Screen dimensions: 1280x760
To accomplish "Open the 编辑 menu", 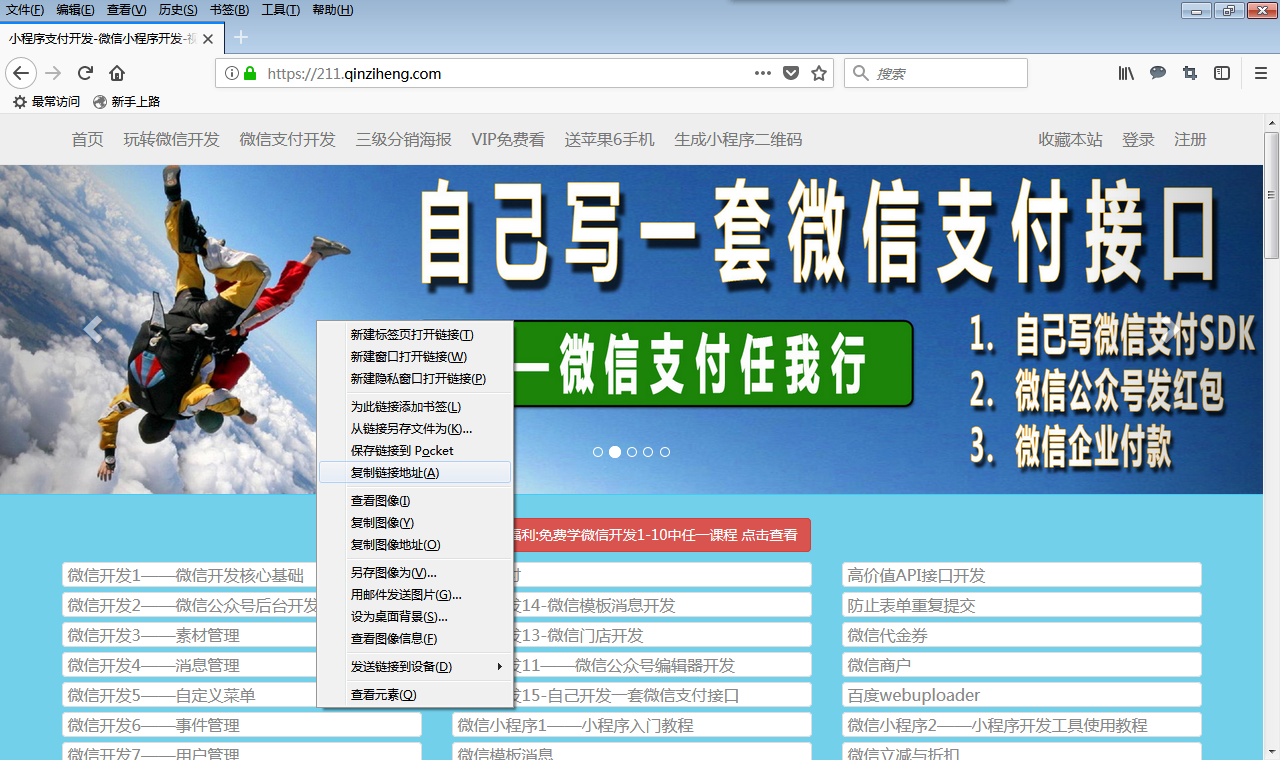I will click(76, 10).
